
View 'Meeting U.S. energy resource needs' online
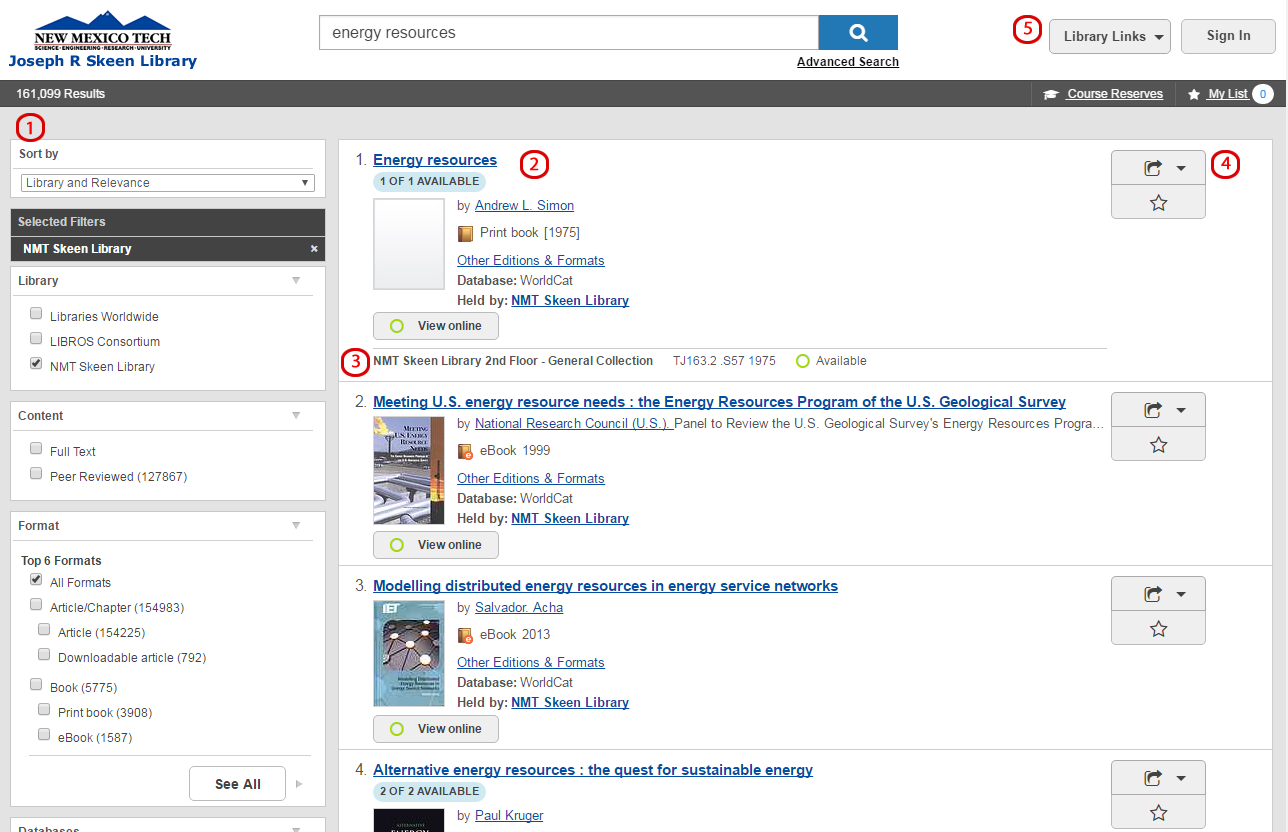coord(436,545)
